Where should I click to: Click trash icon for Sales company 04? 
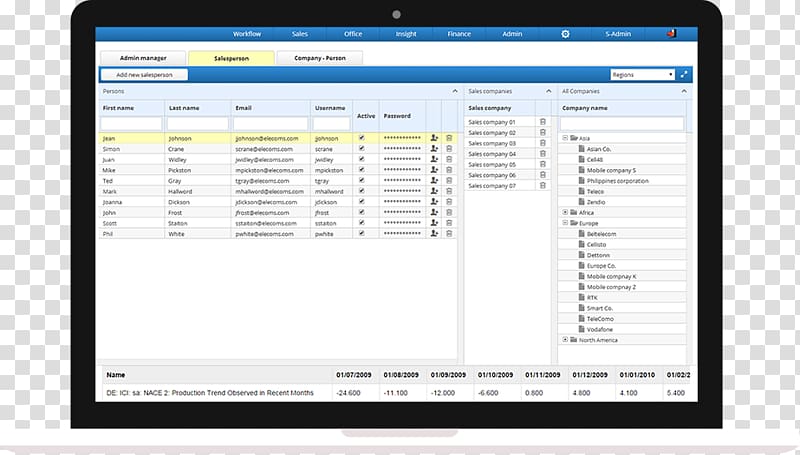(x=543, y=154)
